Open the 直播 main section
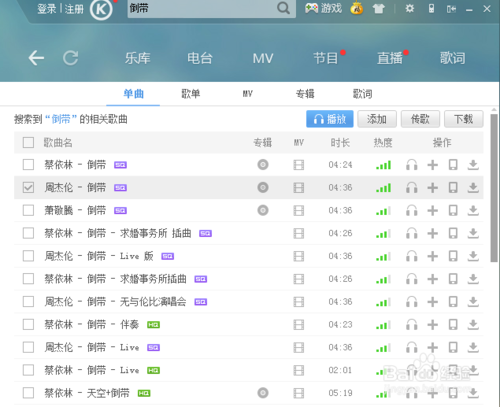 coord(390,58)
